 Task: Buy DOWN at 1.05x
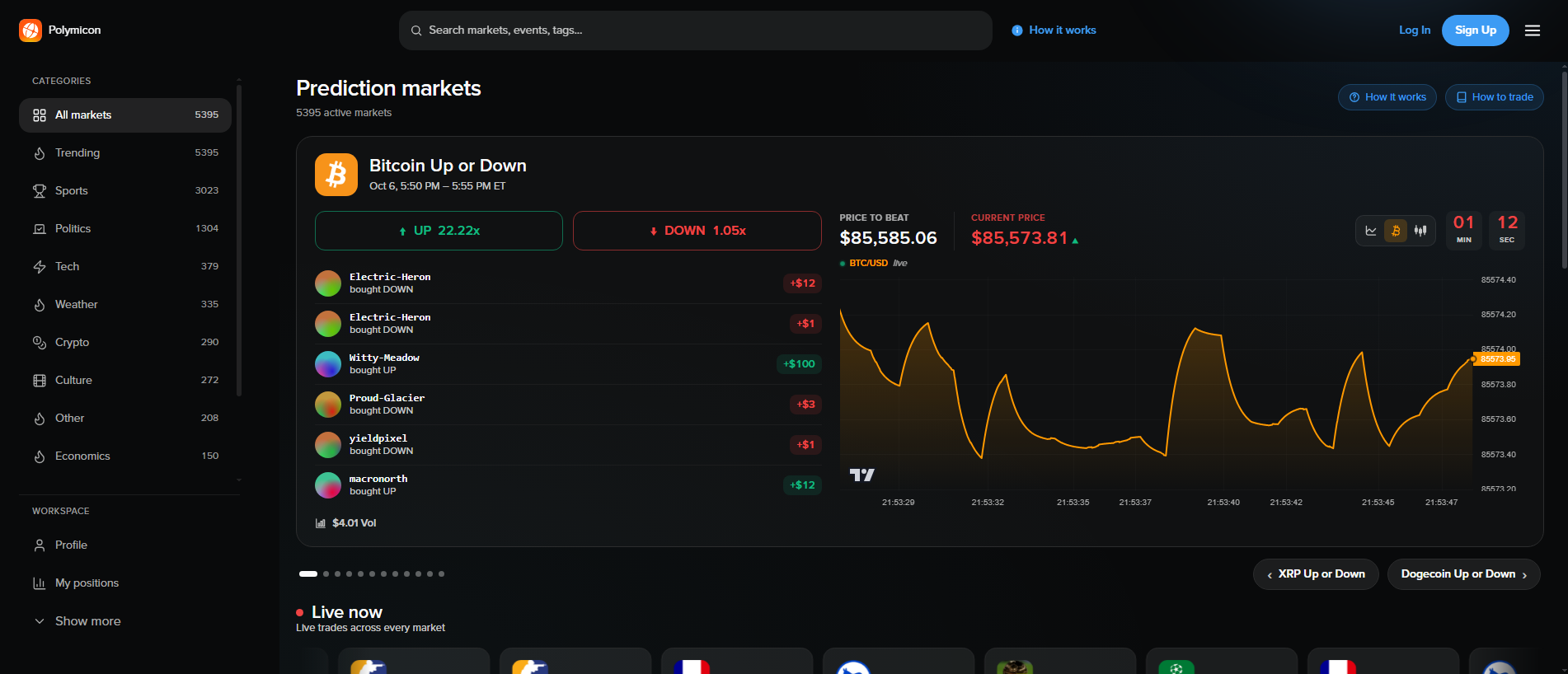(697, 231)
